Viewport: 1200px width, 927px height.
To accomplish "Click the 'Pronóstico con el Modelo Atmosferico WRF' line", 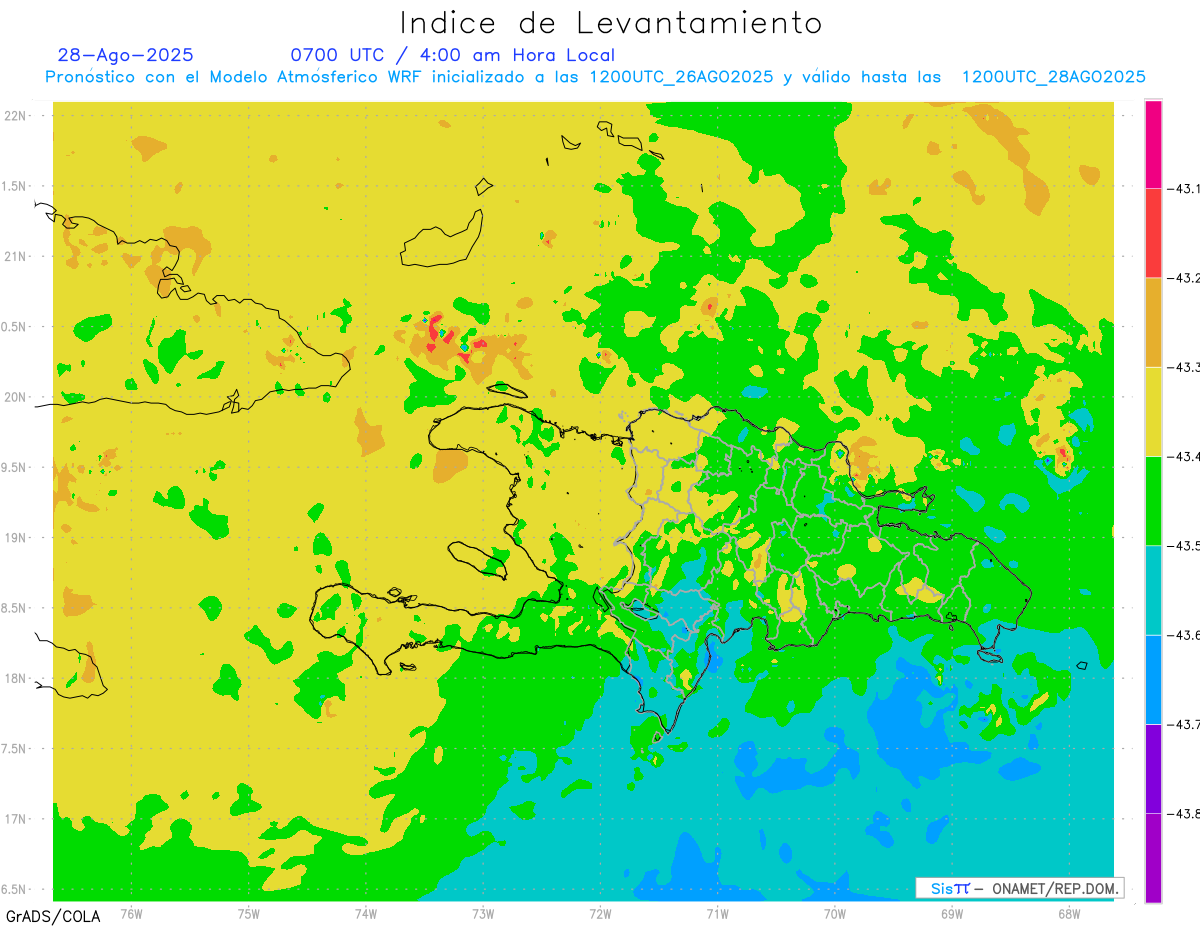I will [595, 77].
